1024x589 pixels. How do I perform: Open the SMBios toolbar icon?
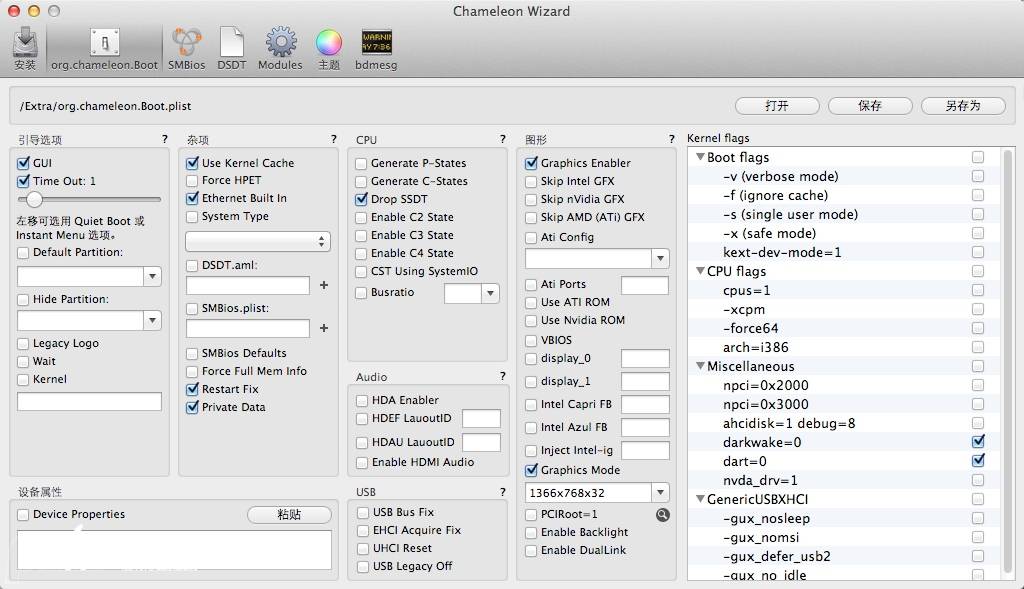[186, 45]
